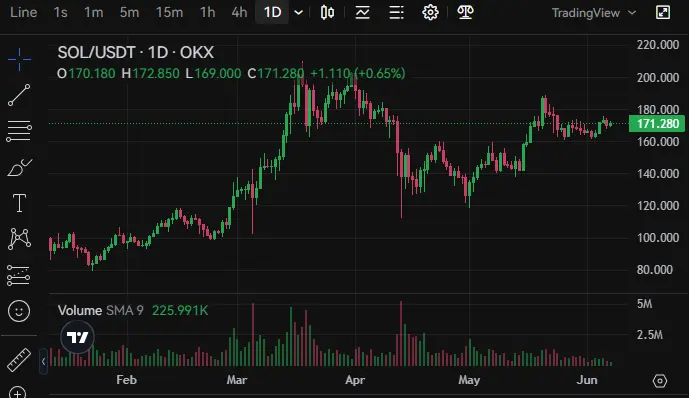Open chart settings gear
The width and height of the screenshot is (689, 398).
click(x=430, y=12)
